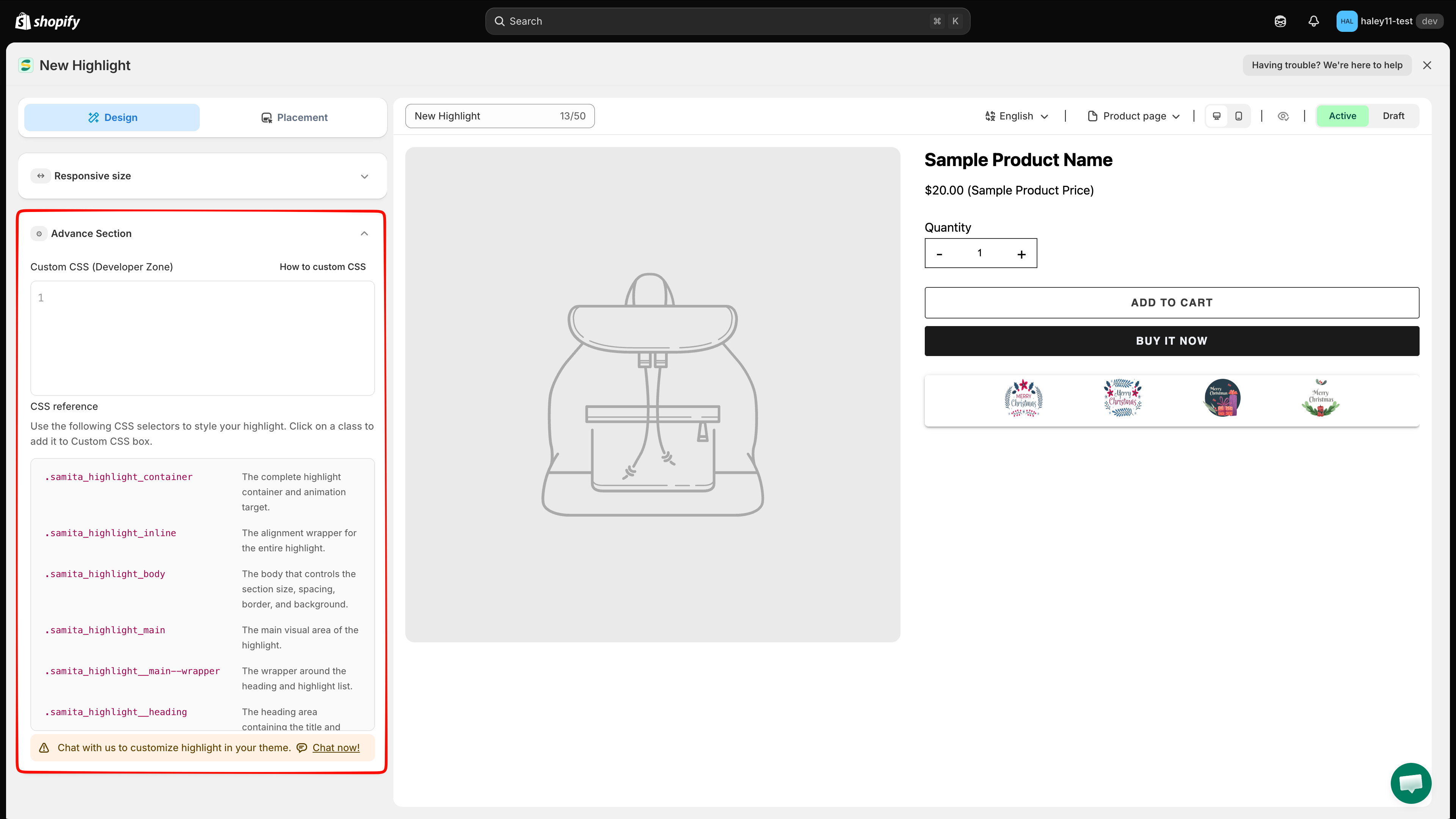1456x819 pixels.
Task: Edit the New Highlight name field
Action: coord(500,116)
